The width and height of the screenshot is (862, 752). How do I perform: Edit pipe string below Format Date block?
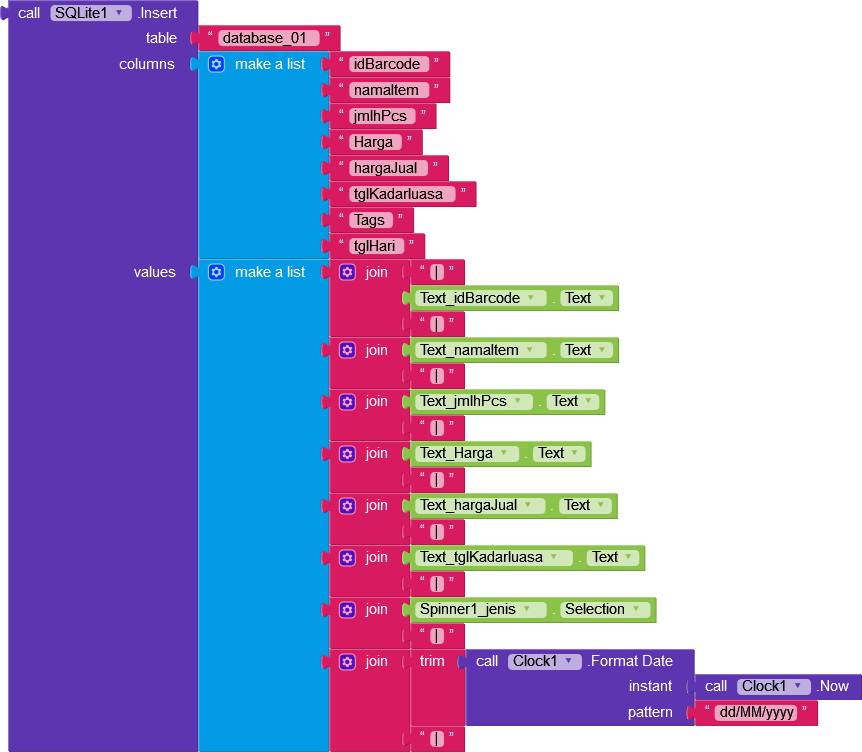click(x=436, y=739)
